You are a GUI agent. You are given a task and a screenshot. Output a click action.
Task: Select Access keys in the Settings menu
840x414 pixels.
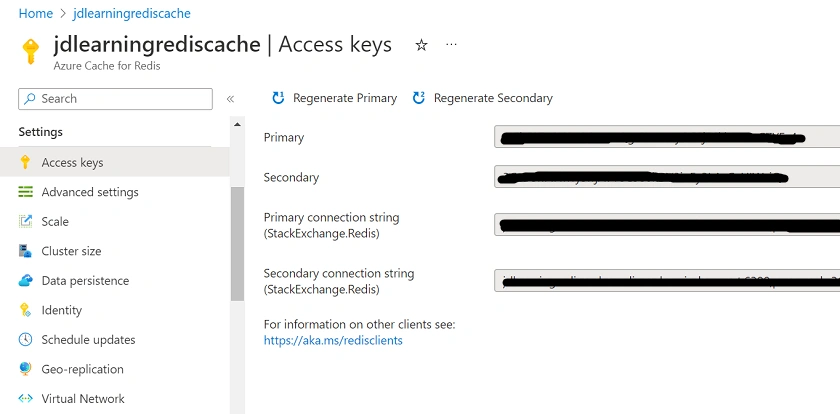(x=115, y=162)
